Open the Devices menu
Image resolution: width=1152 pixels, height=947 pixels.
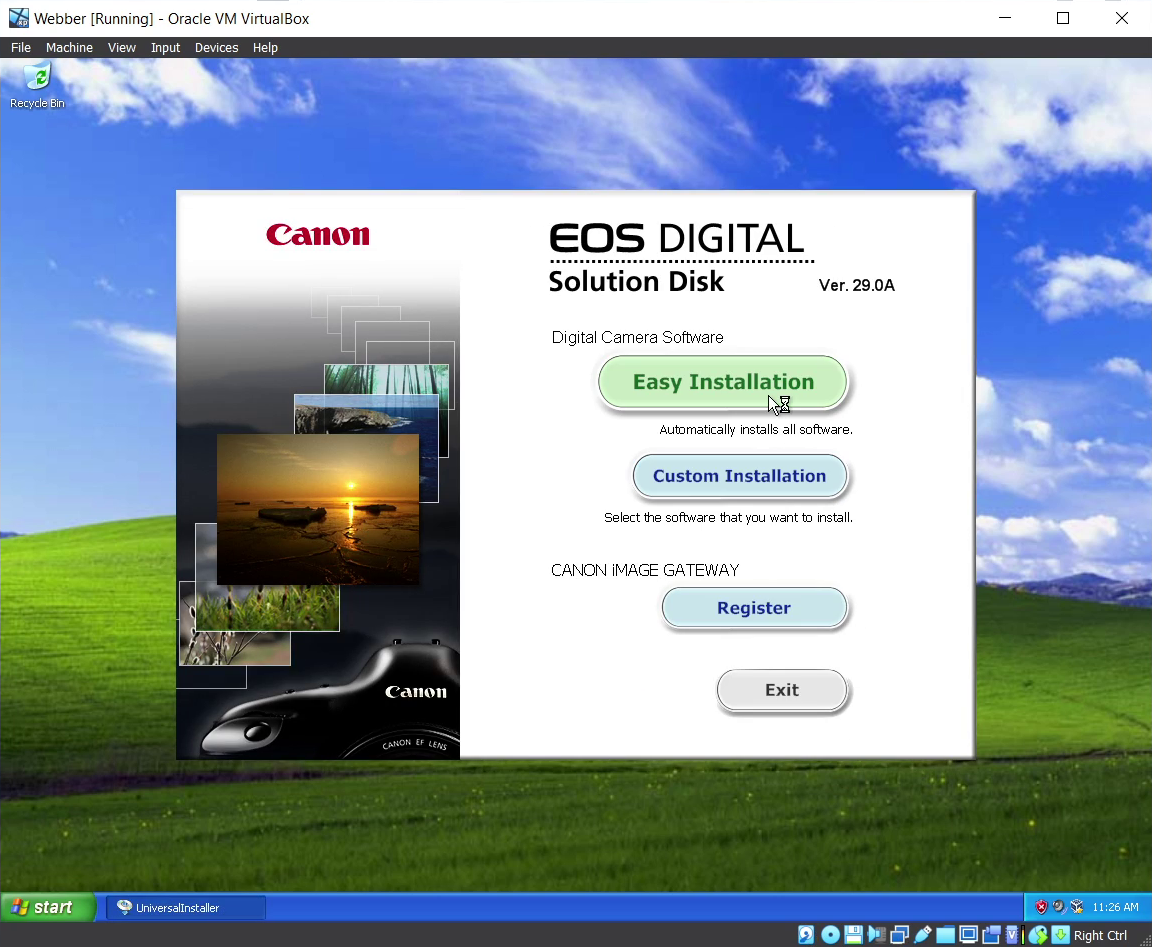click(216, 47)
